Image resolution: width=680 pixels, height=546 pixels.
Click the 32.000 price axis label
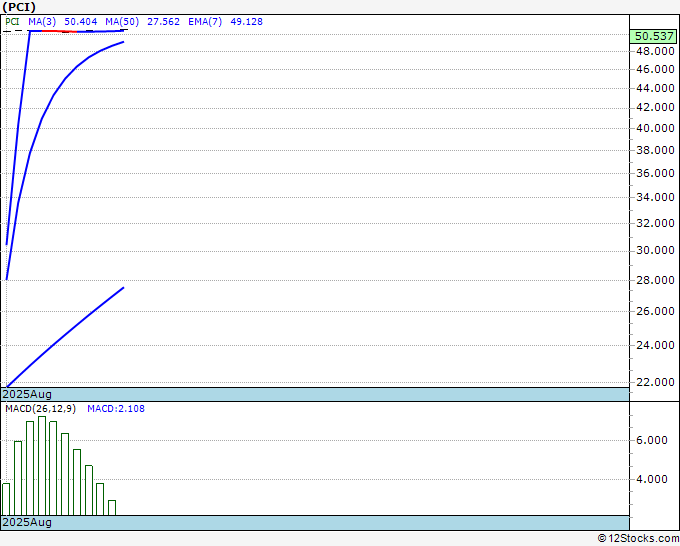(655, 223)
